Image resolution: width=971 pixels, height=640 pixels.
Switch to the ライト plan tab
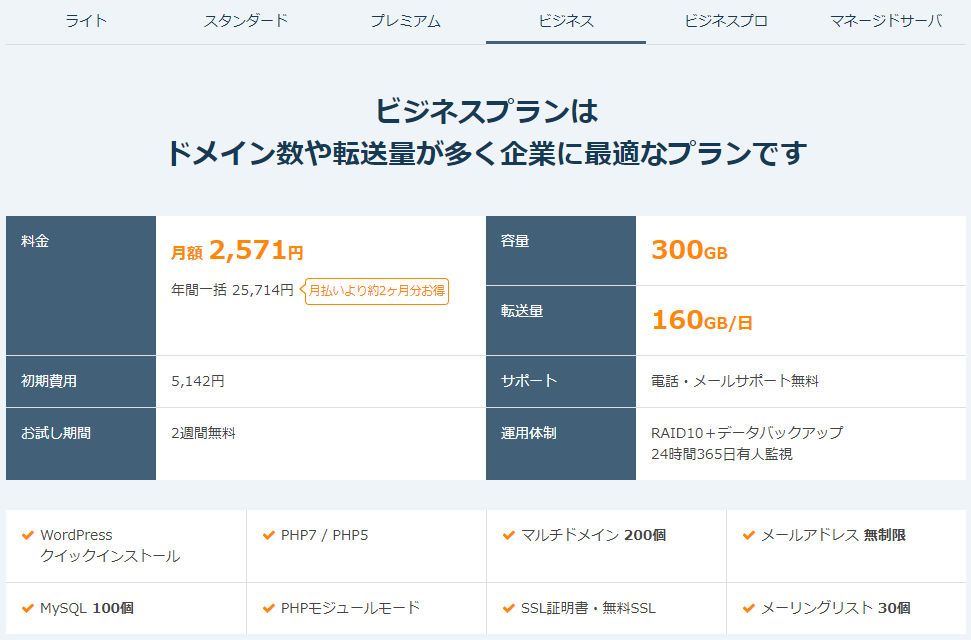pyautogui.click(x=86, y=21)
